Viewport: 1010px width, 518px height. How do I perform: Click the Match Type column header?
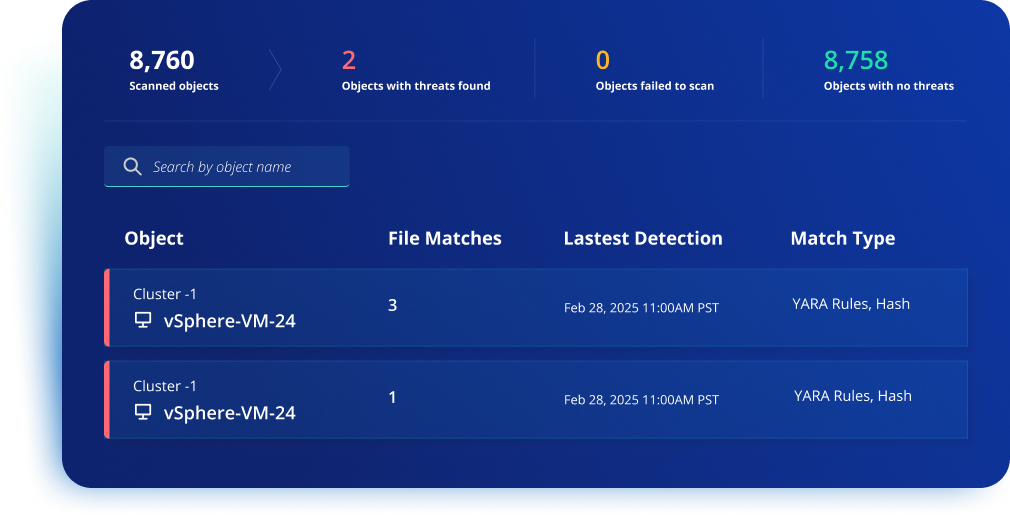point(843,238)
